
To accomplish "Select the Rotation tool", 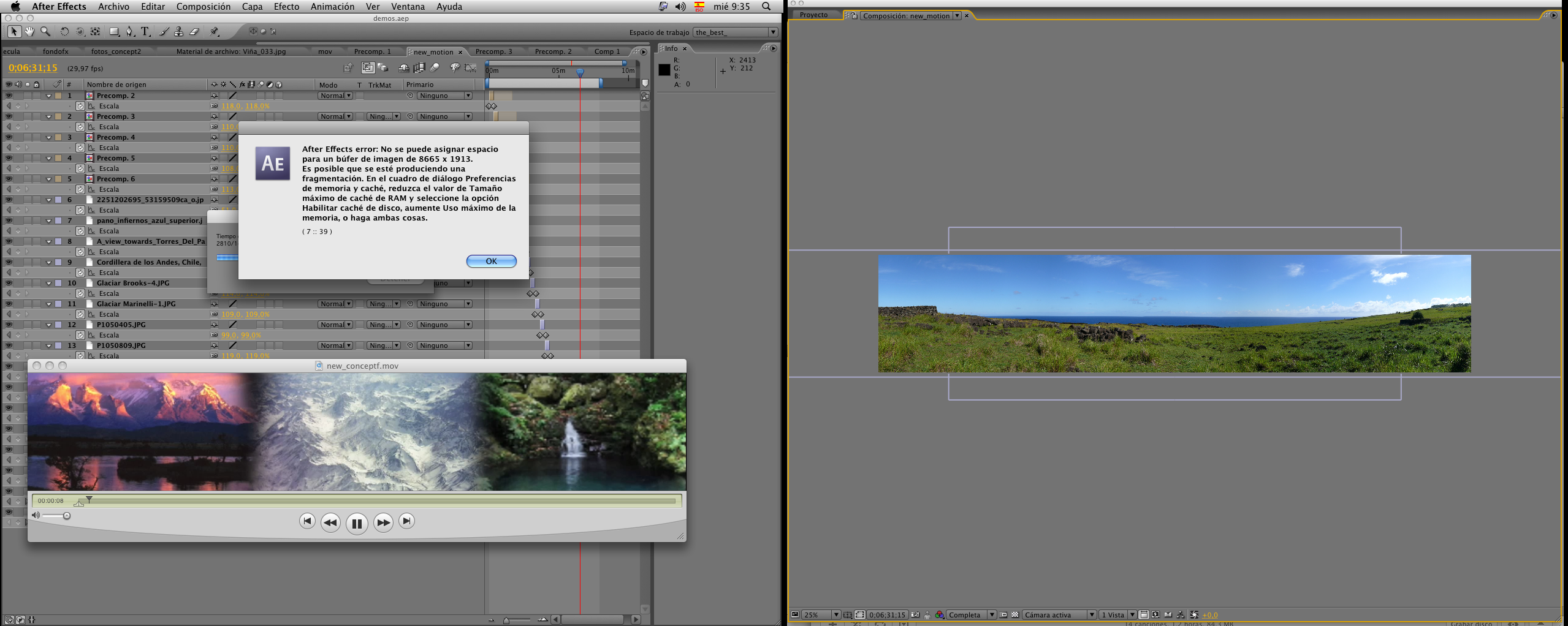I will coord(64,32).
